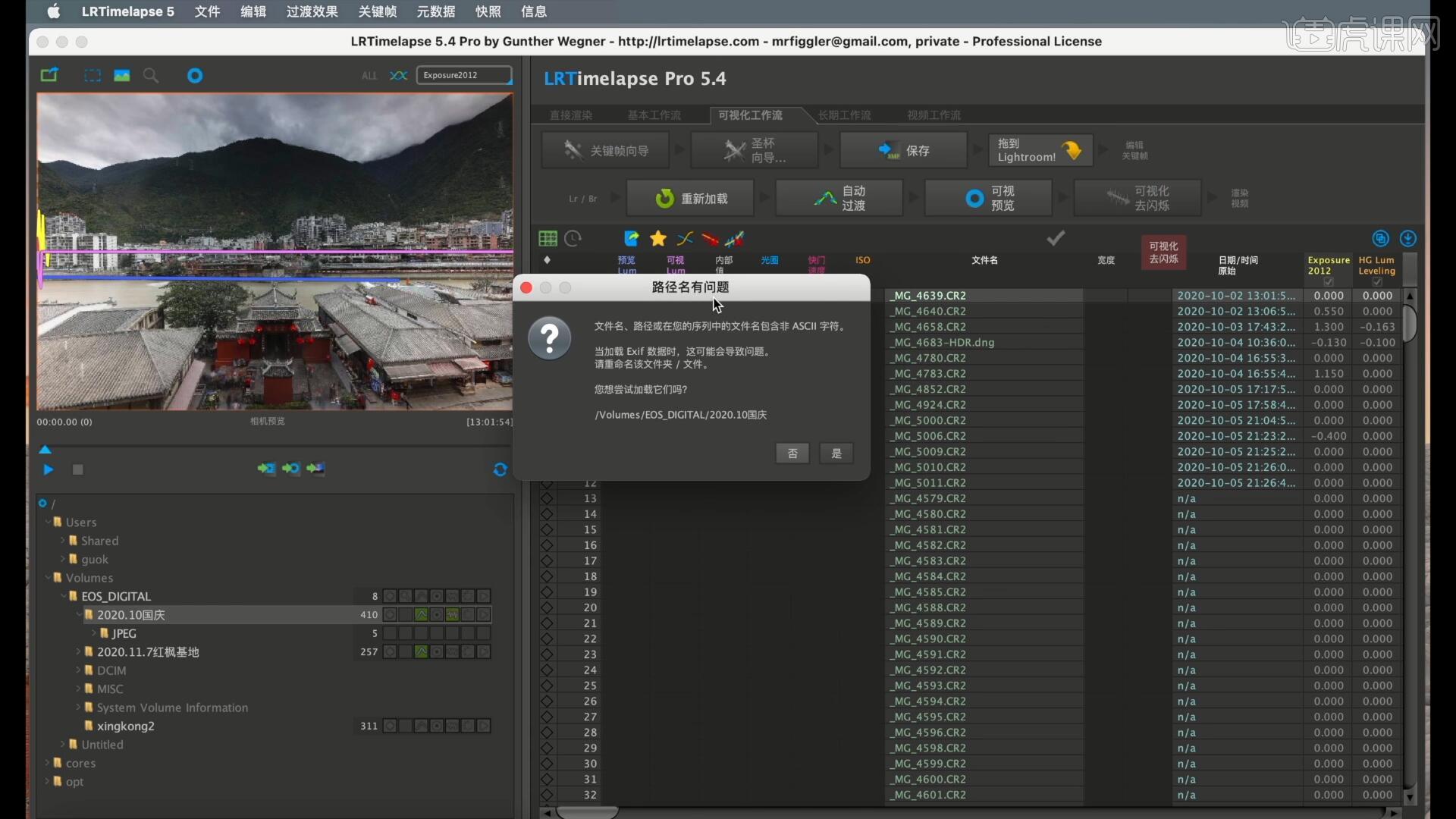1456x819 pixels.
Task: Click the yellow star rating icon
Action: pos(657,239)
